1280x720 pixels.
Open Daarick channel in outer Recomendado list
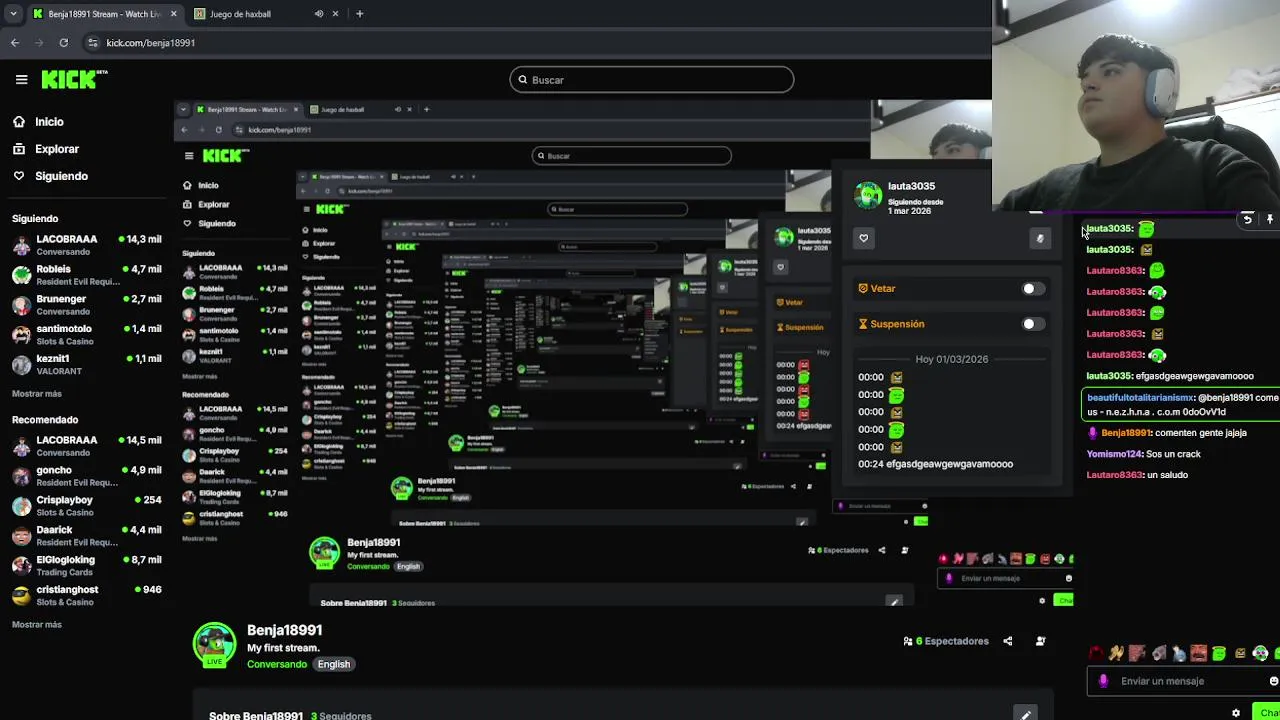(87, 536)
